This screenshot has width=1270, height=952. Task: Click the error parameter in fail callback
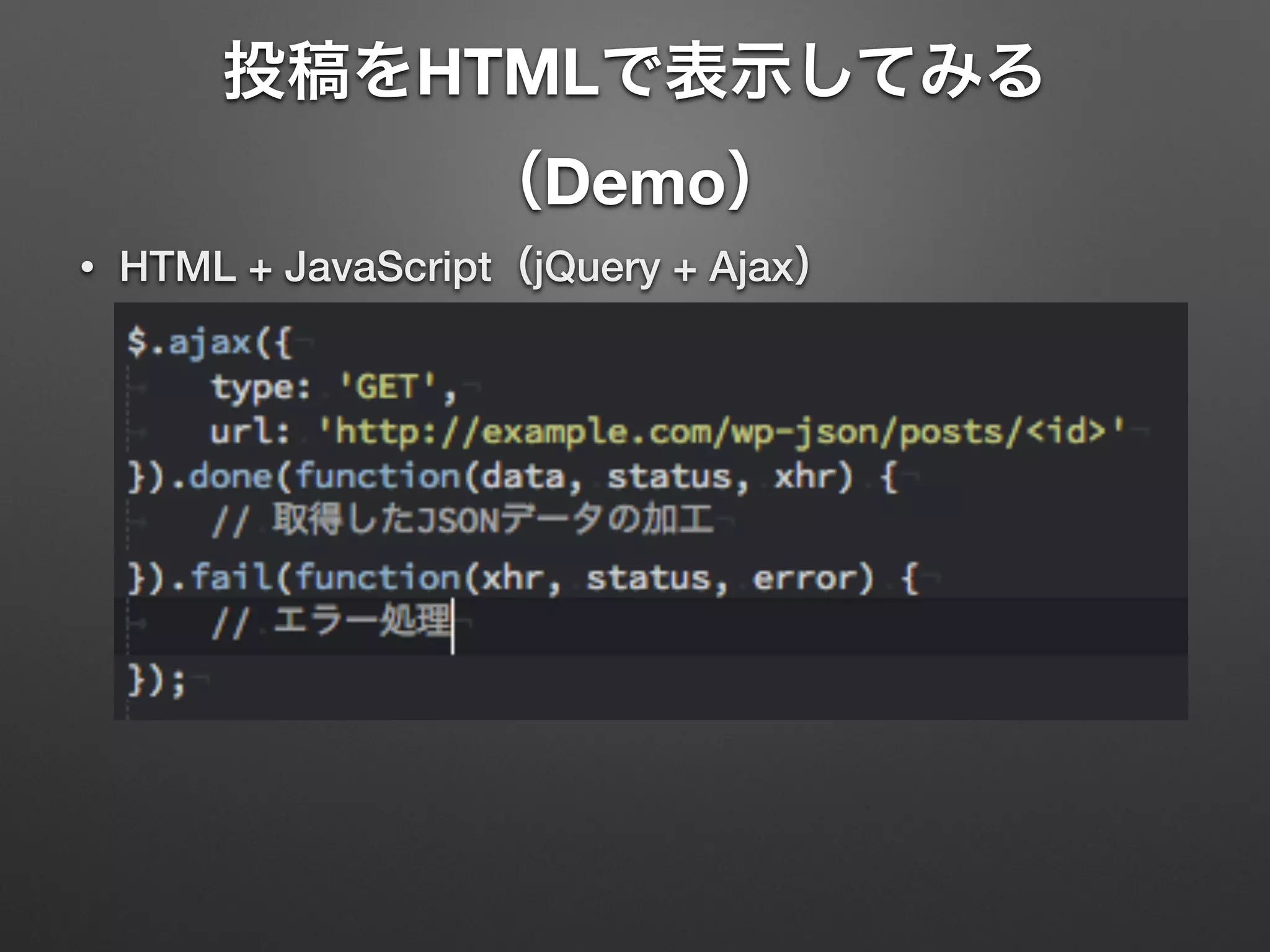coord(805,578)
